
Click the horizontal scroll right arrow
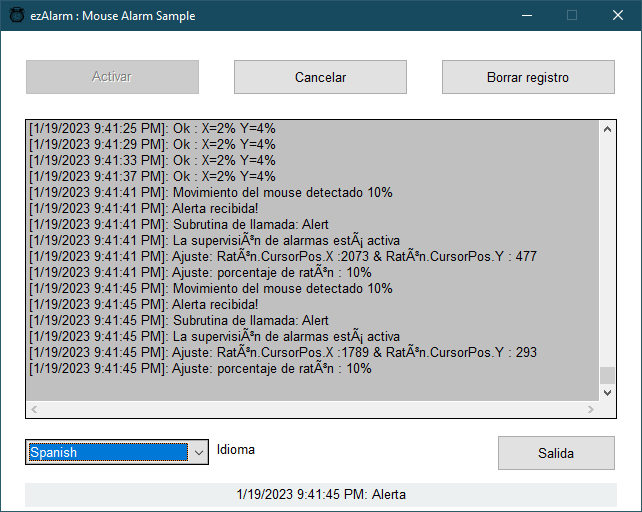tap(590, 409)
